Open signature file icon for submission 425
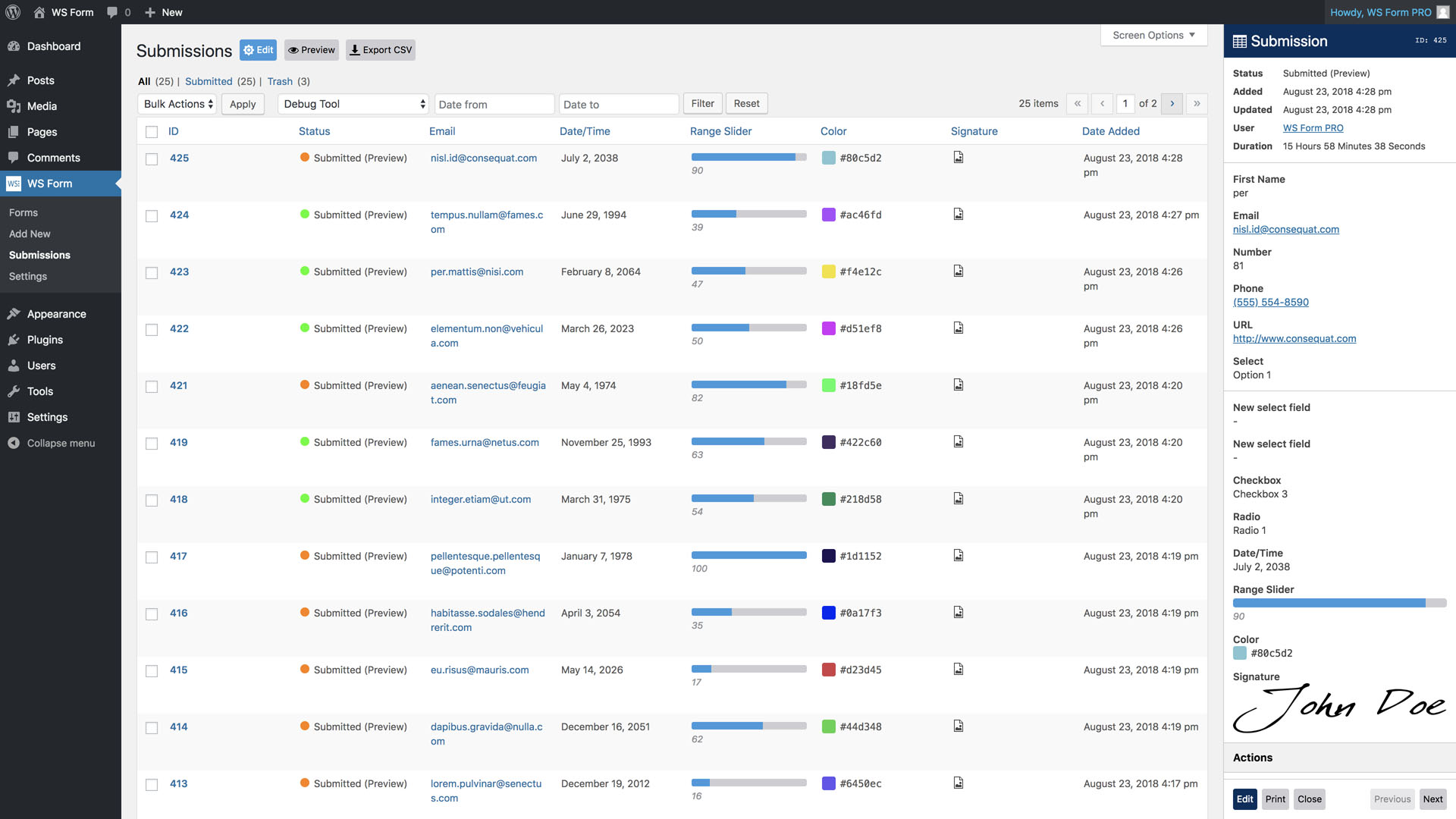This screenshot has height=819, width=1456. point(959,157)
